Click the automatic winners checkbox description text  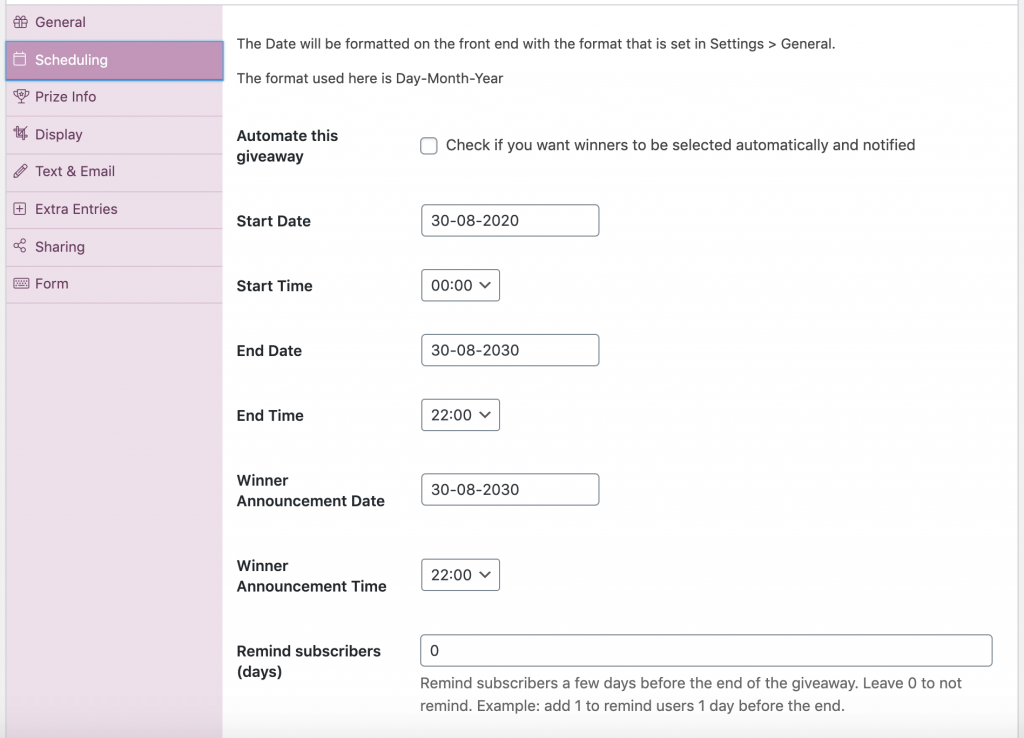(x=680, y=145)
